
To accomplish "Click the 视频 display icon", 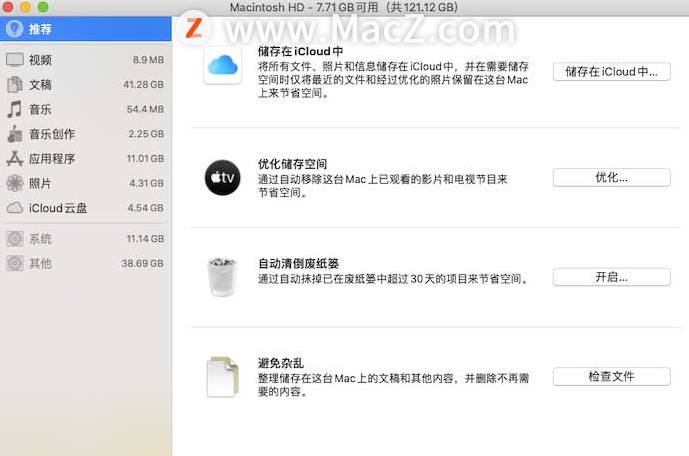I will coord(15,60).
